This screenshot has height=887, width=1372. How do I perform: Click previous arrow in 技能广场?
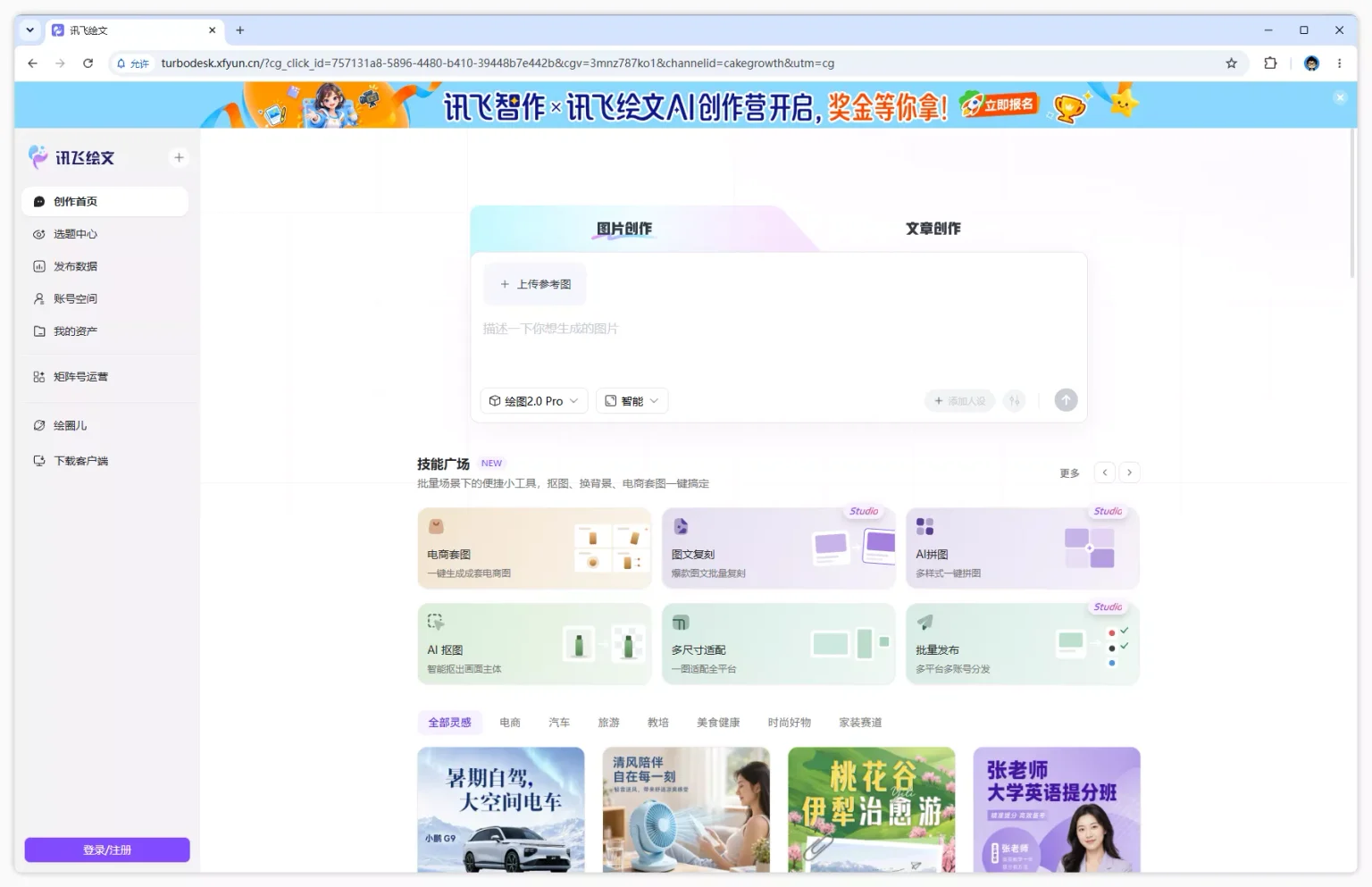tap(1105, 473)
